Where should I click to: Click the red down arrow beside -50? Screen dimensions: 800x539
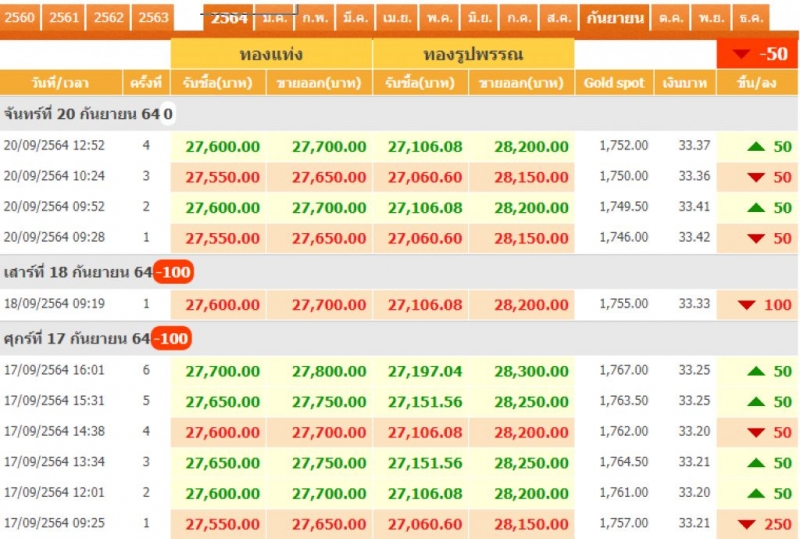pos(741,54)
